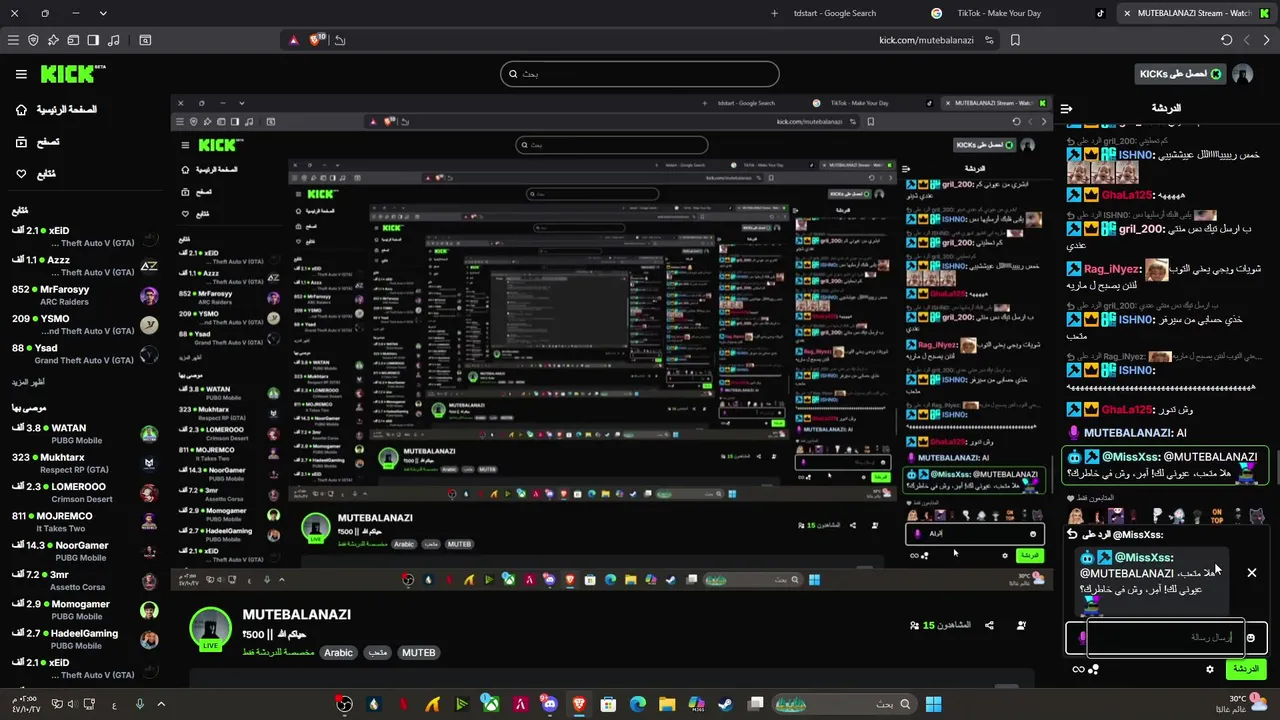
Task: Expand show more followed channels
Action: [x=29, y=383]
